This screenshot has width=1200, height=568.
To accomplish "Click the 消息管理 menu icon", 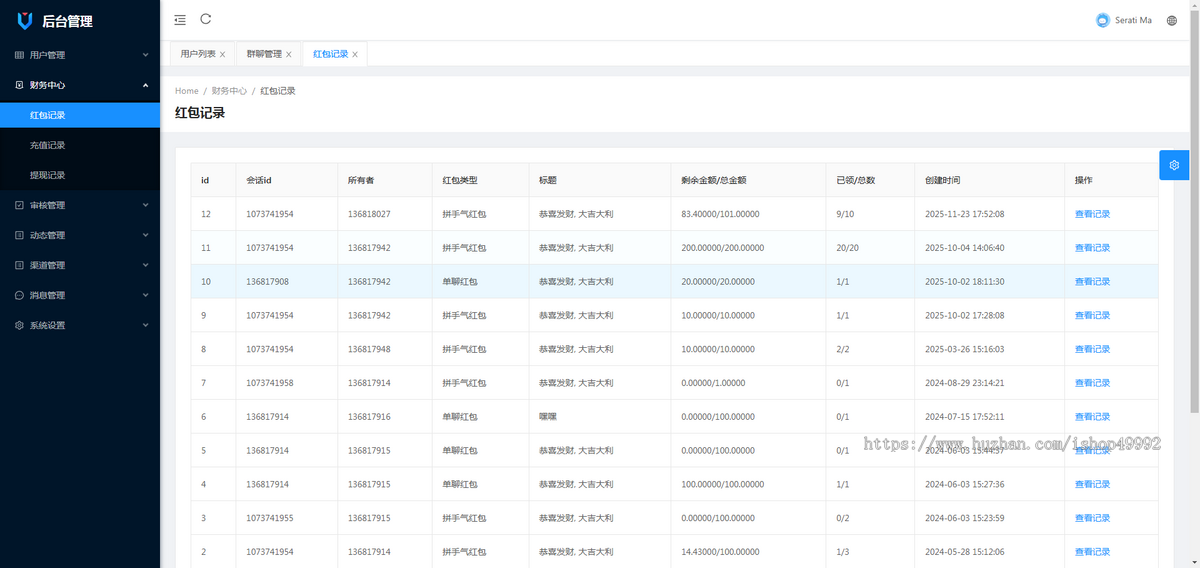I will pyautogui.click(x=19, y=295).
